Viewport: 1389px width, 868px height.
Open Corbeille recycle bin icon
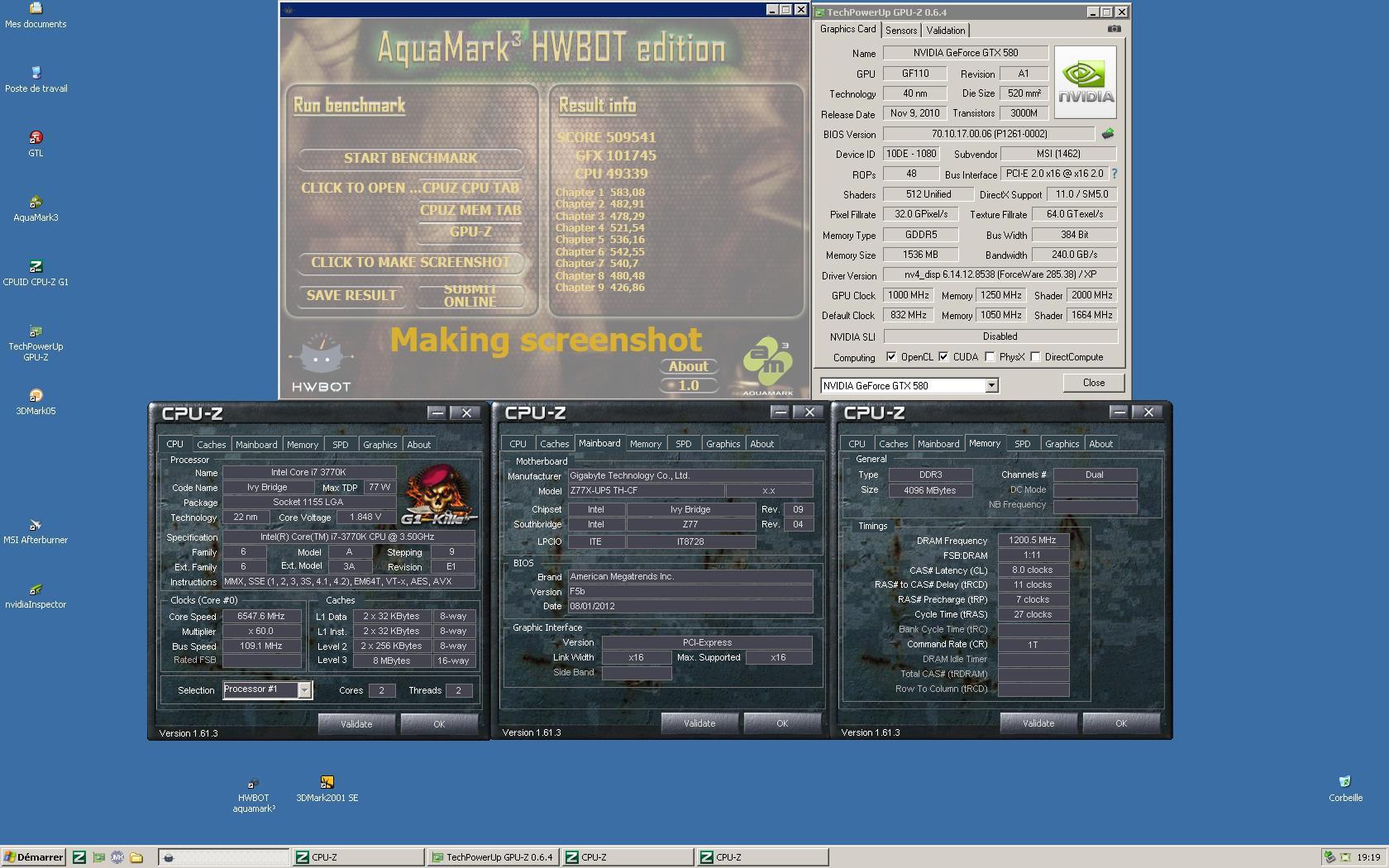(x=1345, y=789)
